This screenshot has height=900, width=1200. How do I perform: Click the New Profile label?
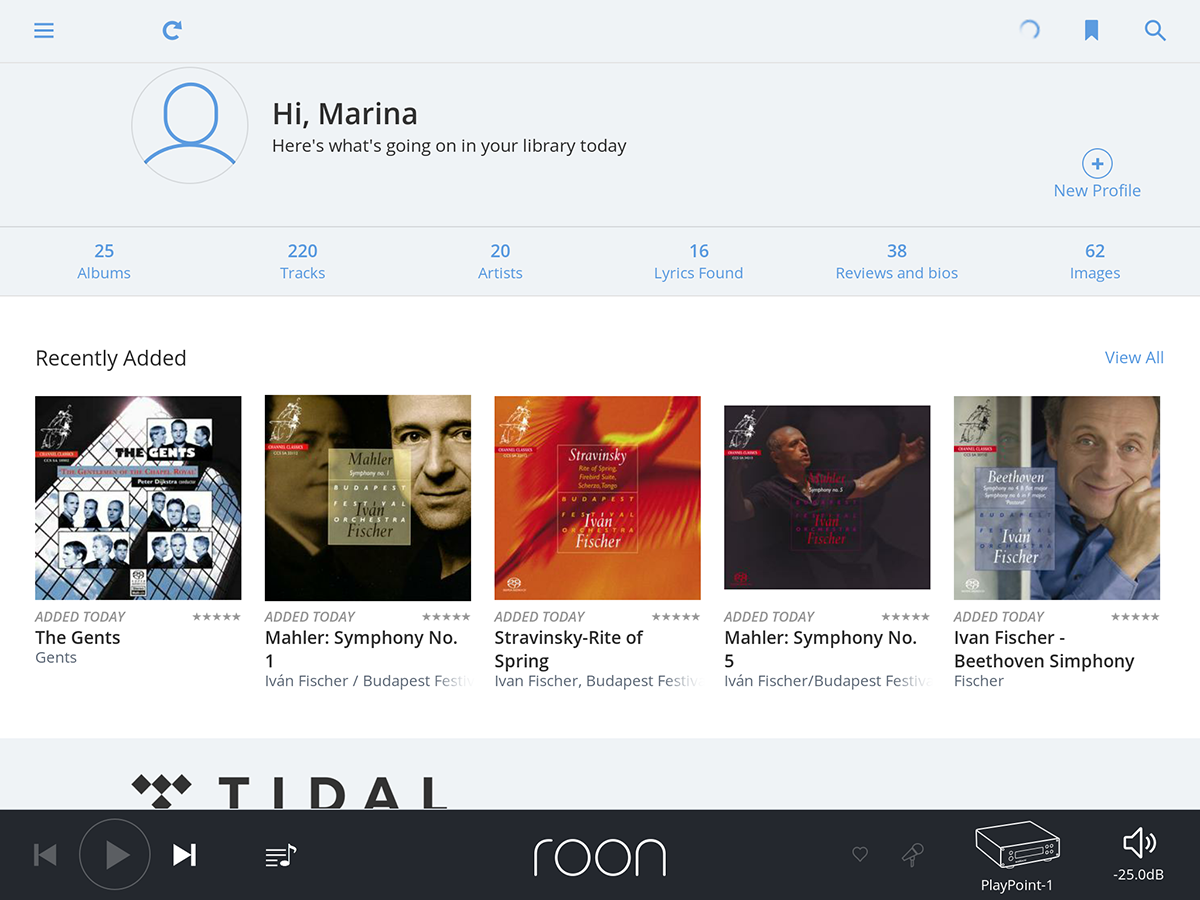coord(1097,190)
